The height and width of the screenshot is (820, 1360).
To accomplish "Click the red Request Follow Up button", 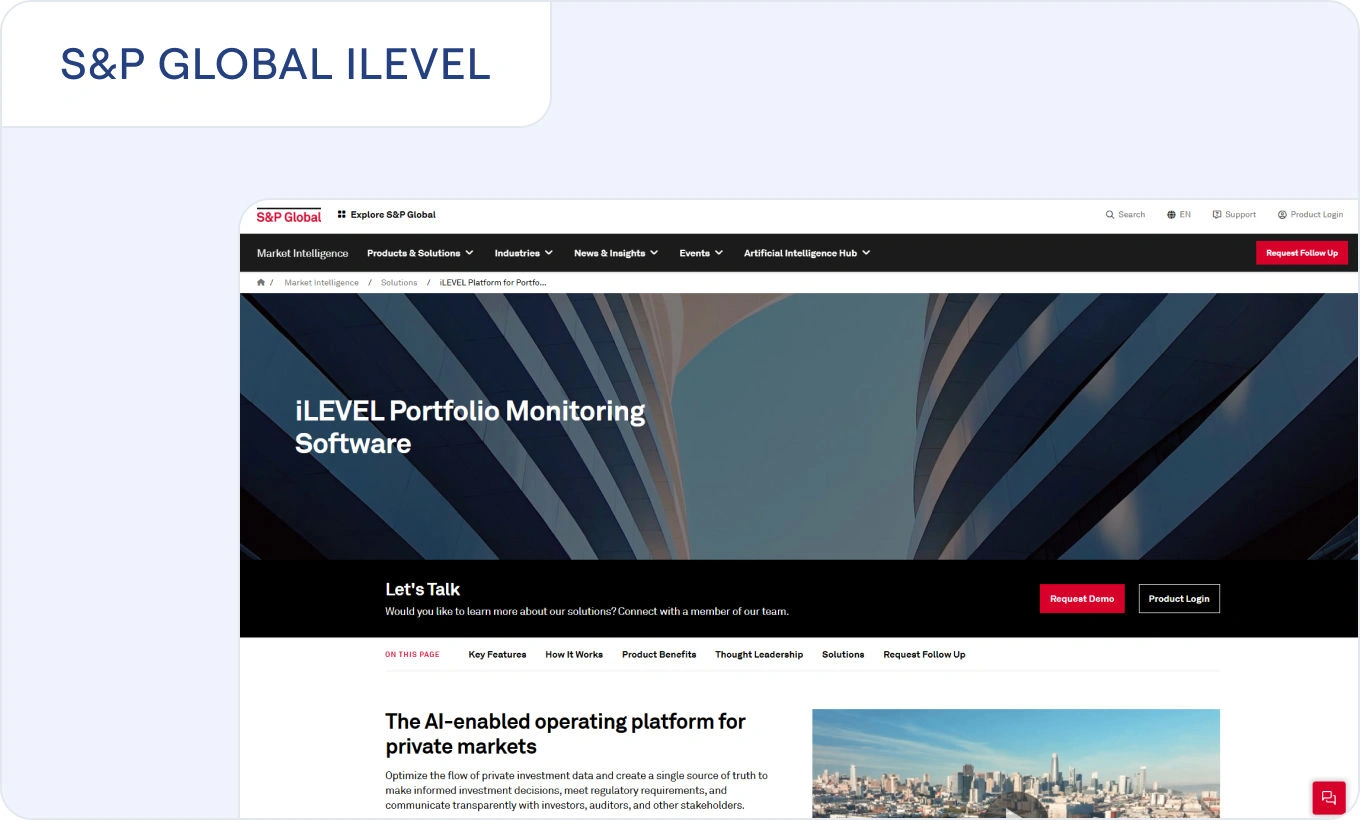I will coord(1302,253).
